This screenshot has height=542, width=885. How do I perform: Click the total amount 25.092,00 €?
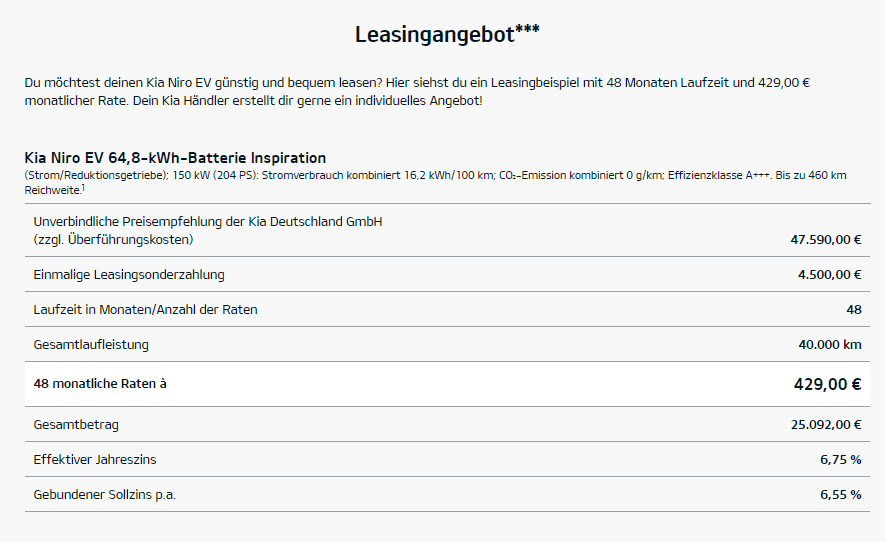pos(825,424)
